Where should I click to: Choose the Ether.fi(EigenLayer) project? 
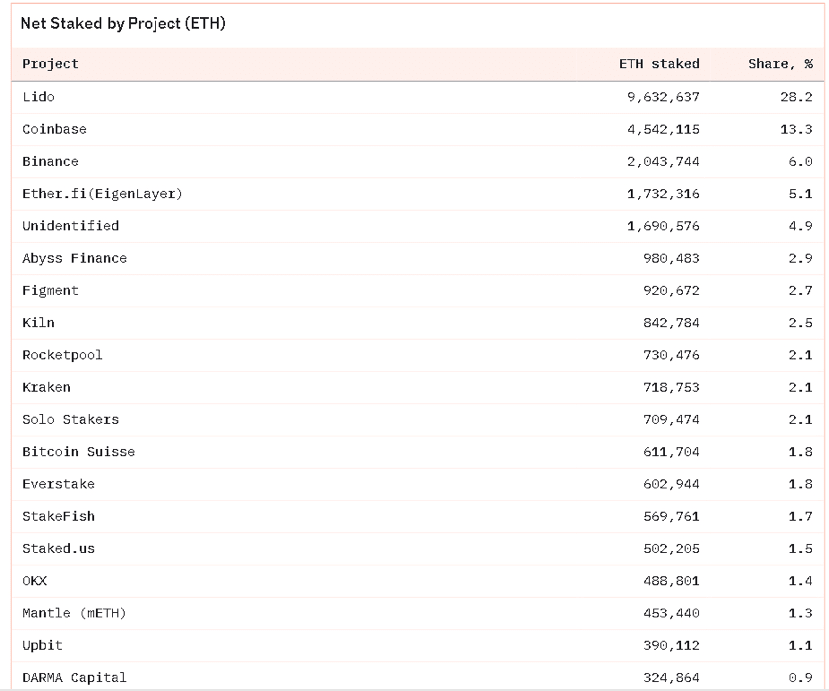pyautogui.click(x=102, y=194)
